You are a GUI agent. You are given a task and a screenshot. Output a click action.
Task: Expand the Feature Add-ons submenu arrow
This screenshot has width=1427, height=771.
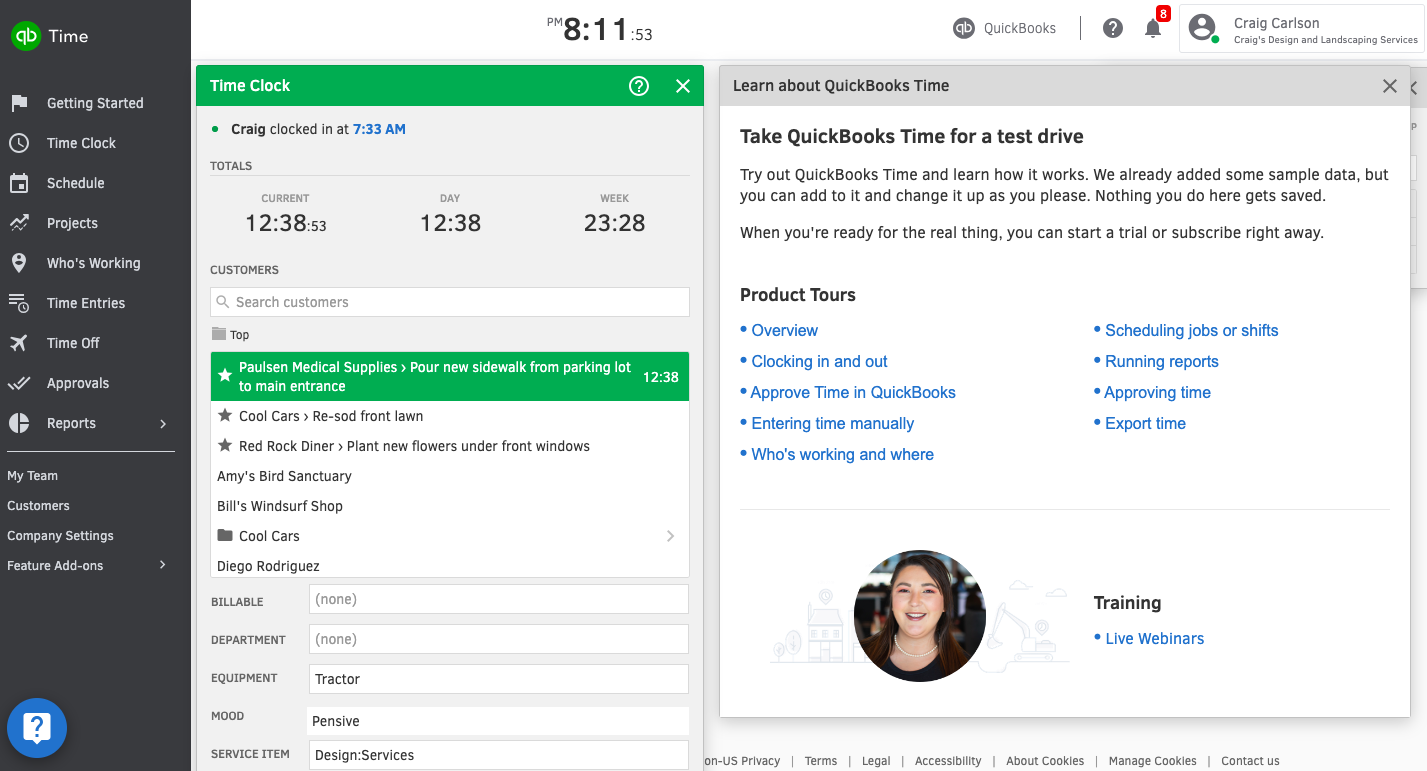(163, 566)
